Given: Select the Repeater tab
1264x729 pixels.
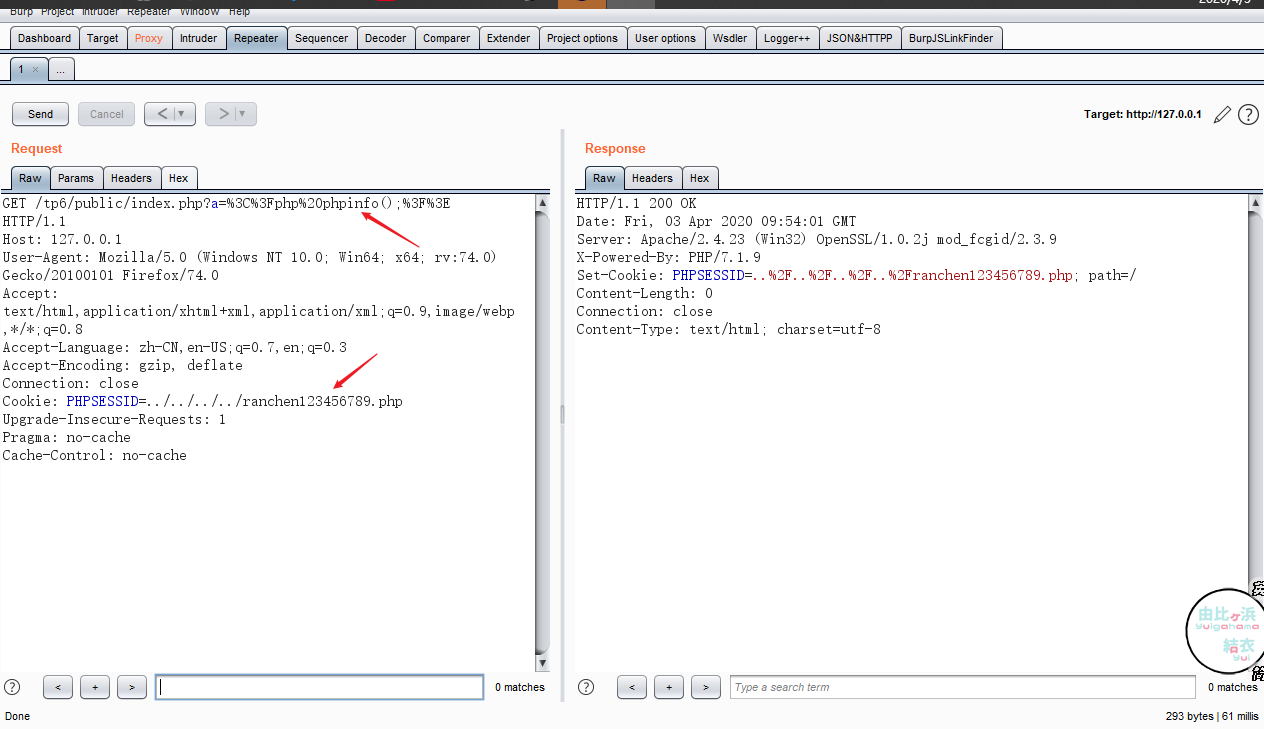Looking at the screenshot, I should tap(256, 38).
